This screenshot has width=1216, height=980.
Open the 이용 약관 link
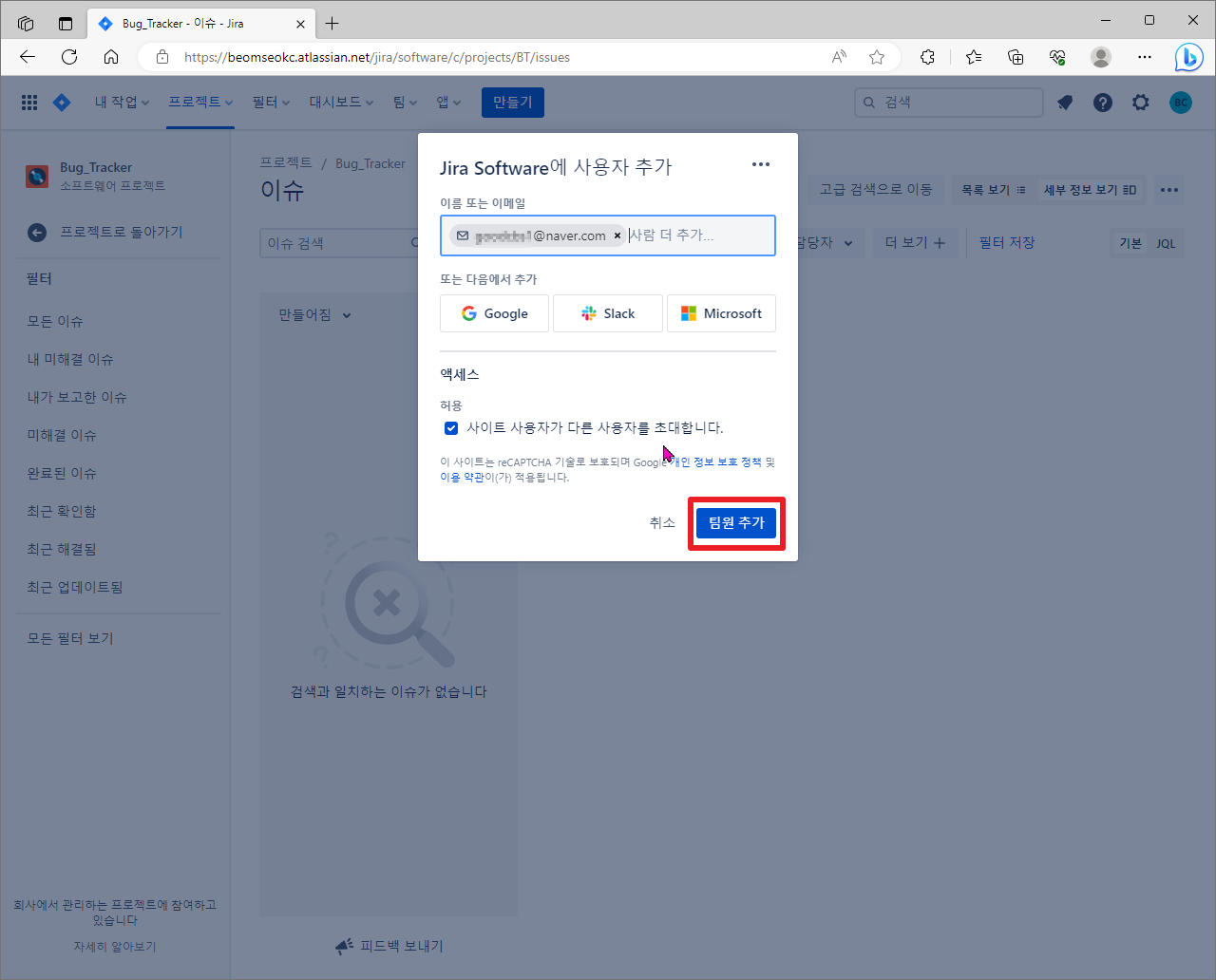tap(462, 478)
